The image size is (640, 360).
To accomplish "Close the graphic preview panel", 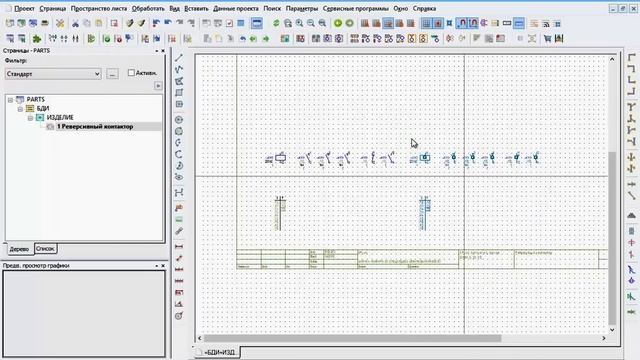I will [163, 266].
